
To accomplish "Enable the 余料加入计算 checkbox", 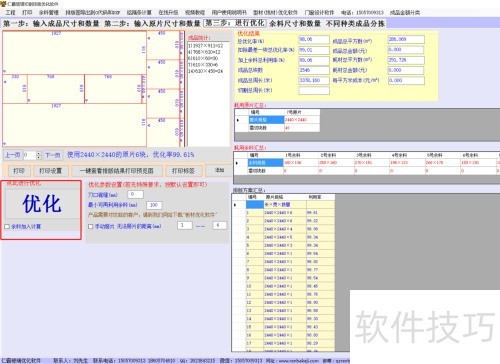I will tap(7, 226).
